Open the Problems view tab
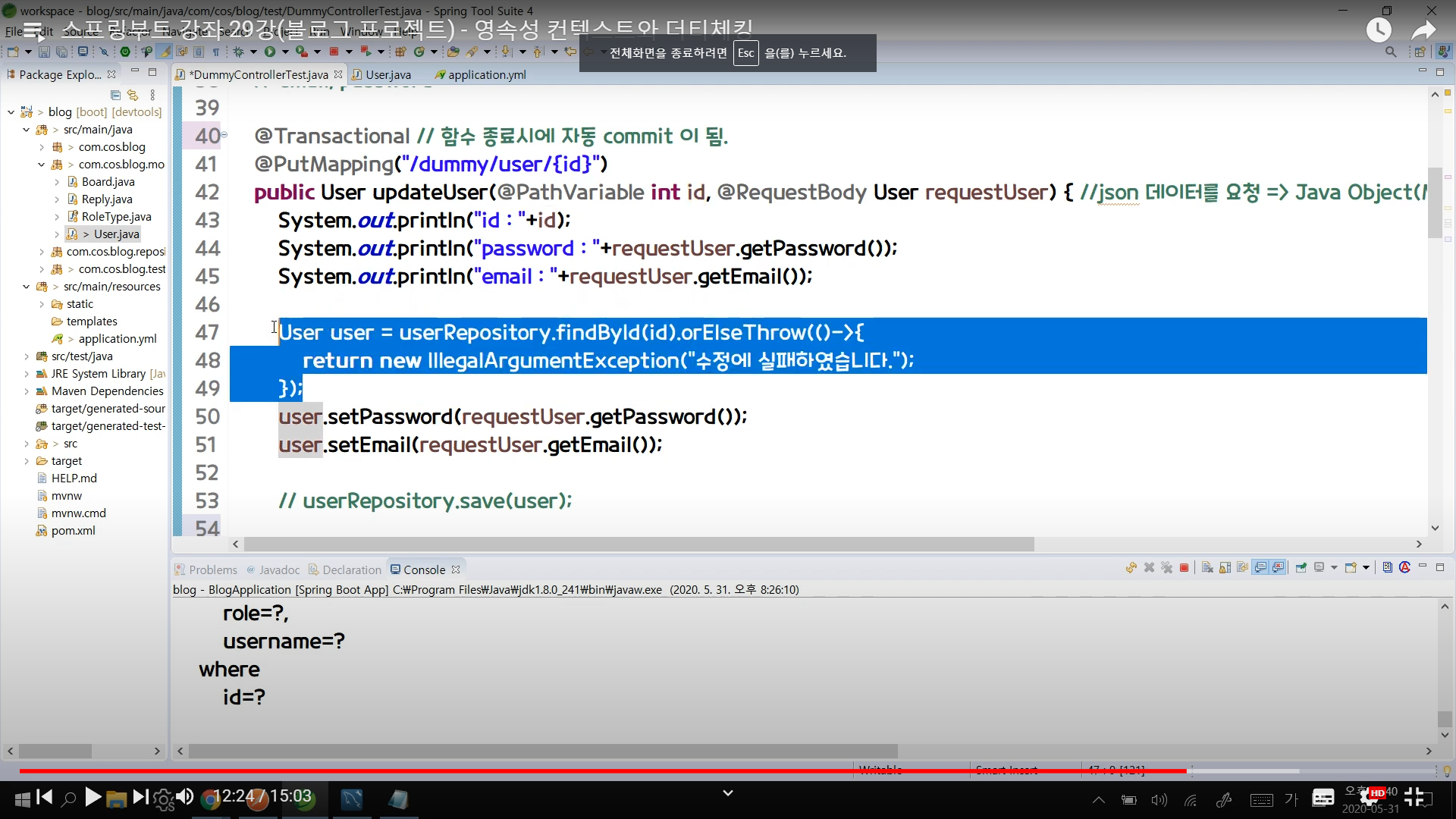 pos(212,570)
